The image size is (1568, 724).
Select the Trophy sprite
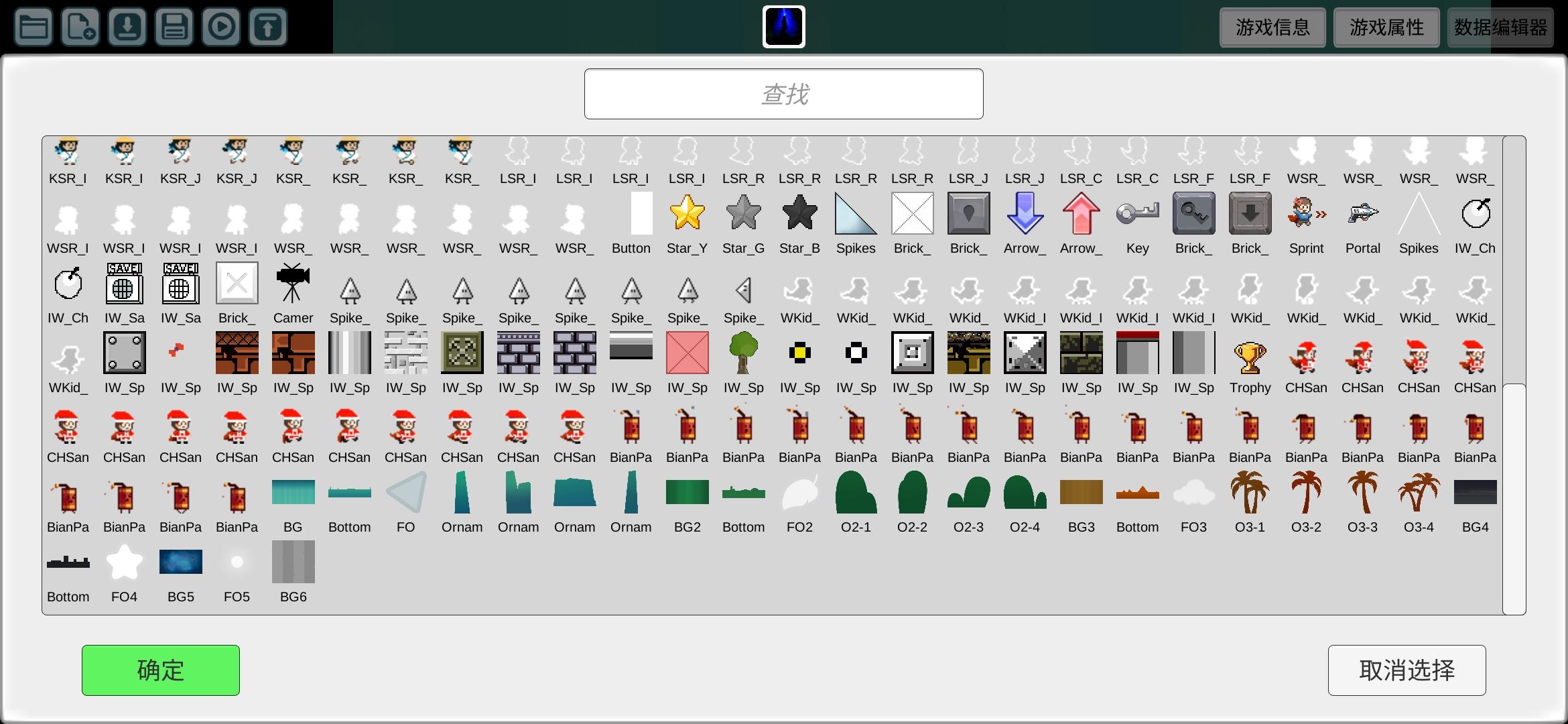point(1250,357)
